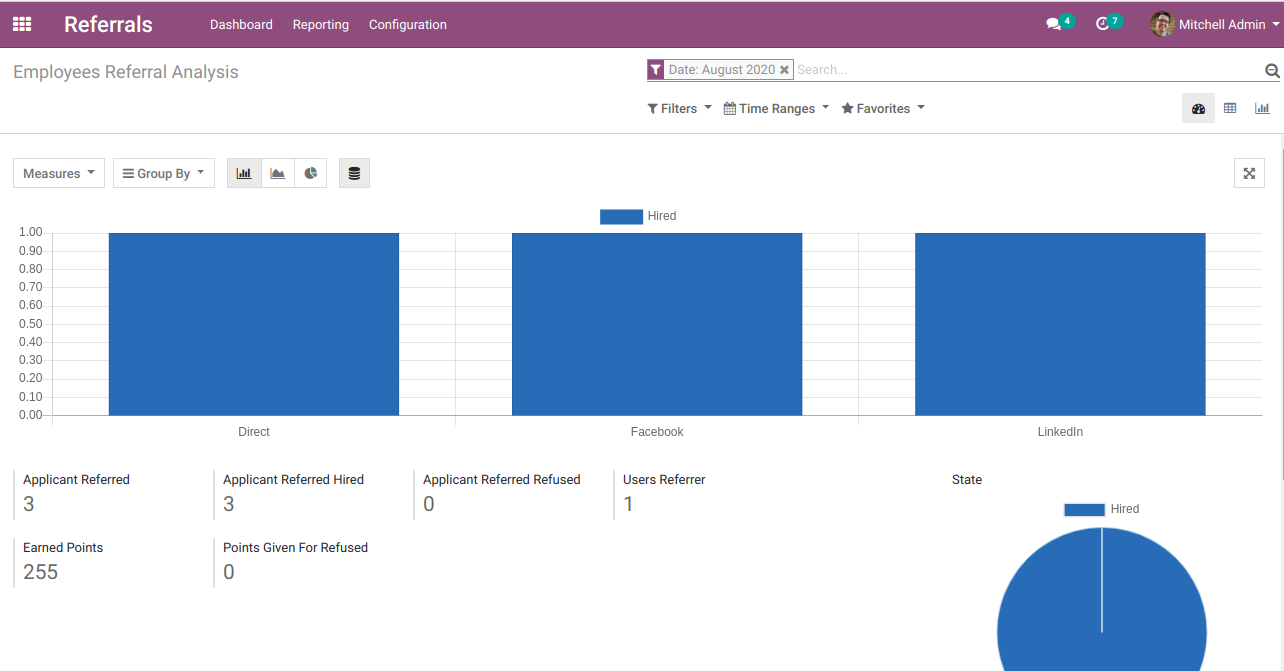Click the search magnifier icon
Screen dimensions: 1284x671
[1272, 71]
